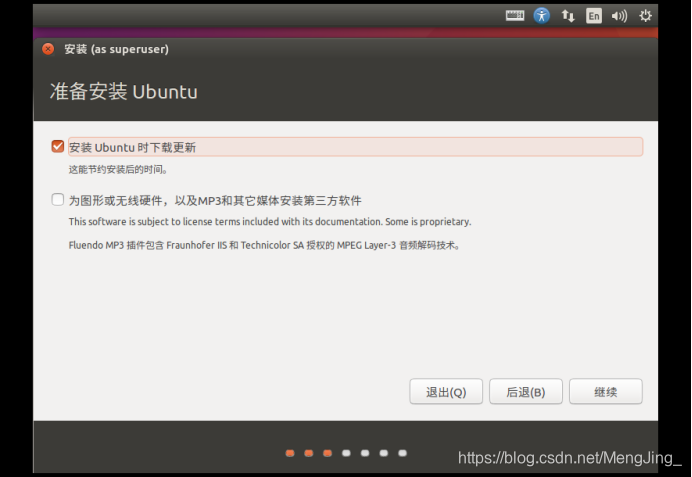Screen dimensions: 692x477
Task: Click the license terms notice text
Action: coord(270,222)
